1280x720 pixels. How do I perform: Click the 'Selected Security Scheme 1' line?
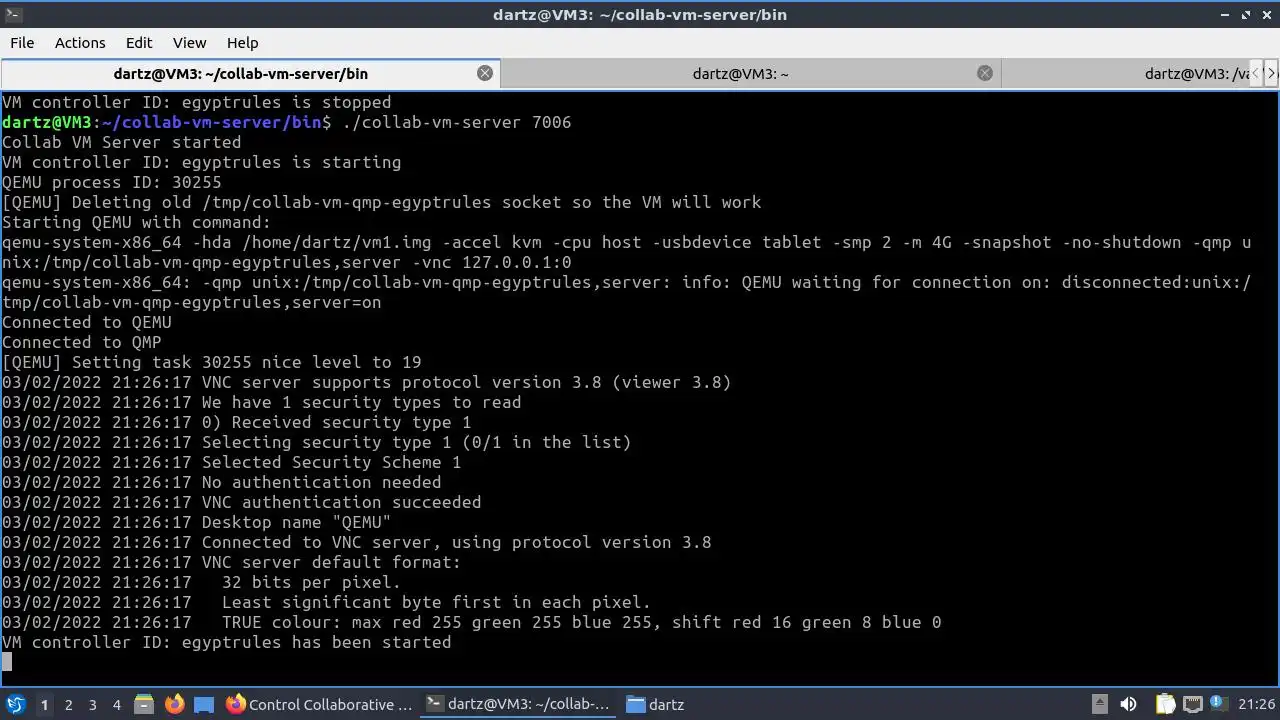point(232,462)
